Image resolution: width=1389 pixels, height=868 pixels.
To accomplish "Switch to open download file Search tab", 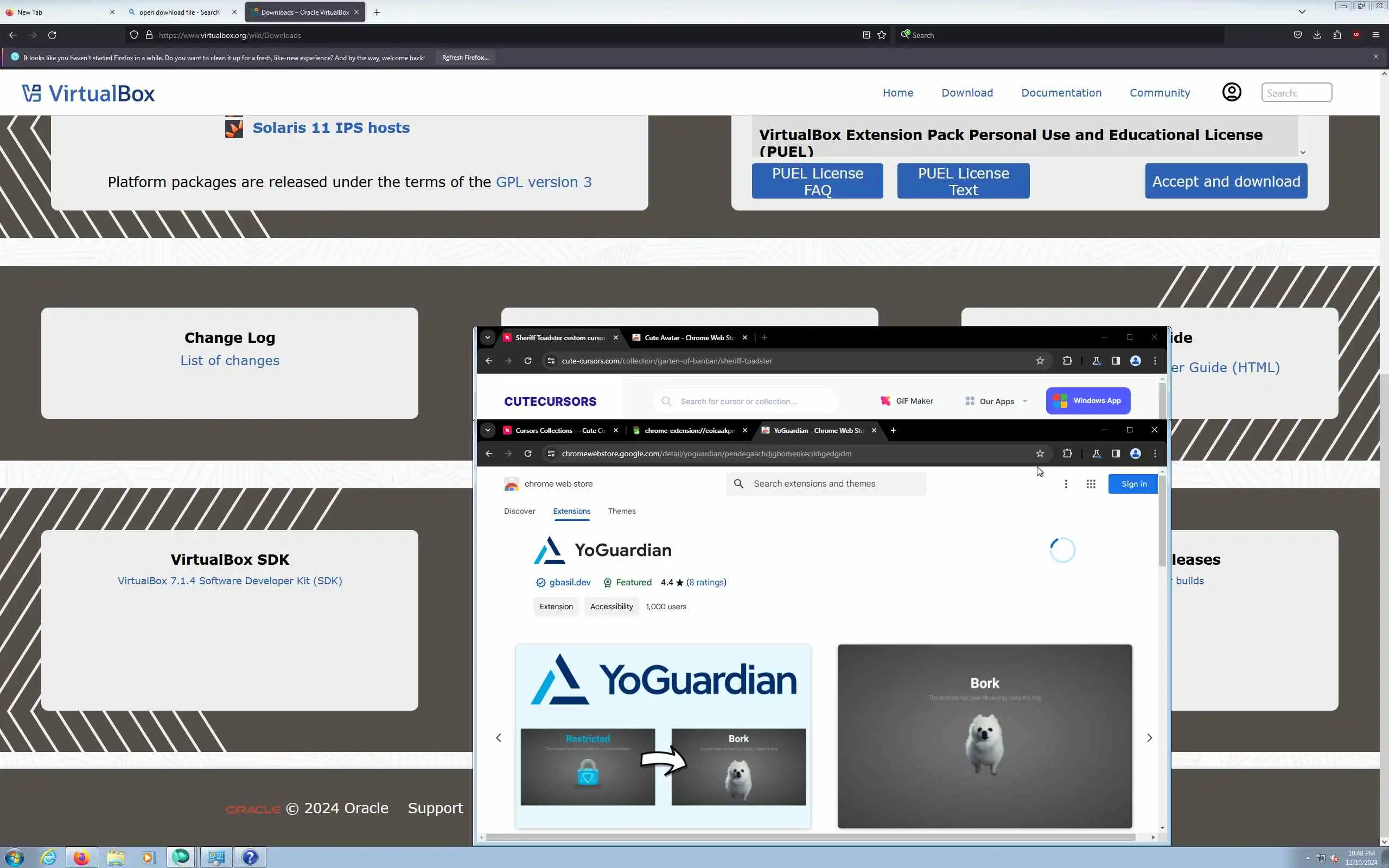I will [179, 12].
